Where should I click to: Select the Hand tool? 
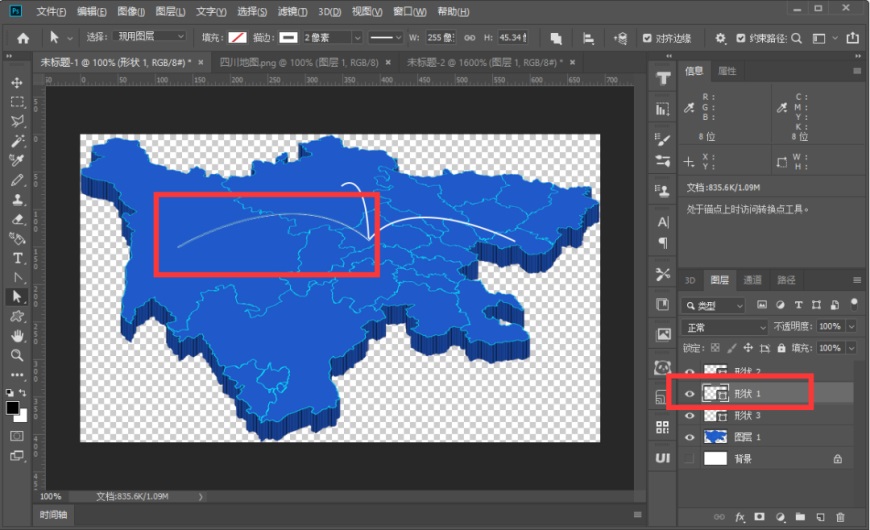(17, 336)
